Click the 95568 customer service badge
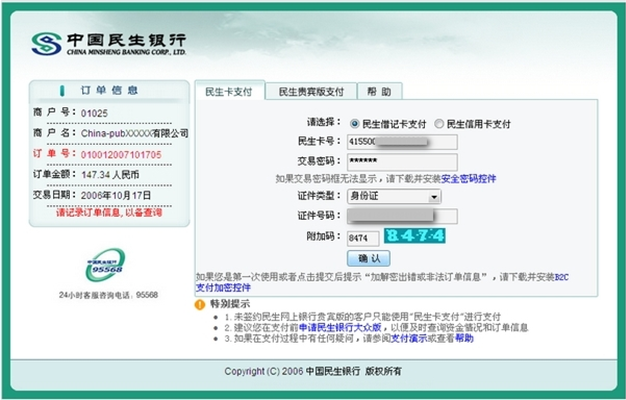Screen dimensions: 626x400 tap(104, 266)
